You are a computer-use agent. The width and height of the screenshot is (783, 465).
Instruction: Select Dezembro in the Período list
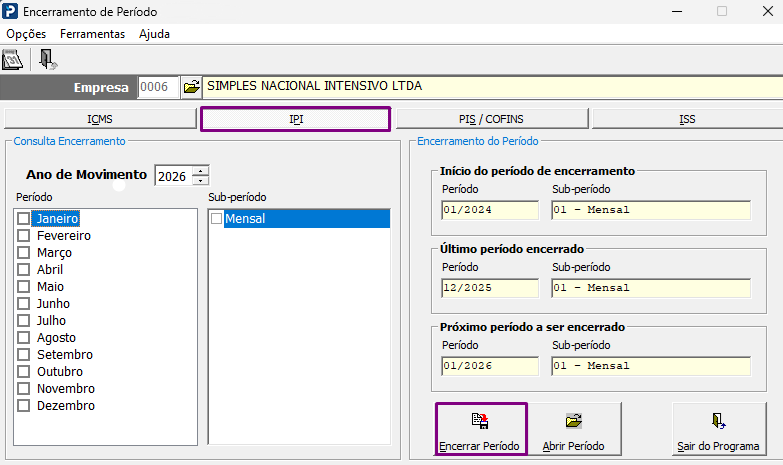(x=66, y=405)
